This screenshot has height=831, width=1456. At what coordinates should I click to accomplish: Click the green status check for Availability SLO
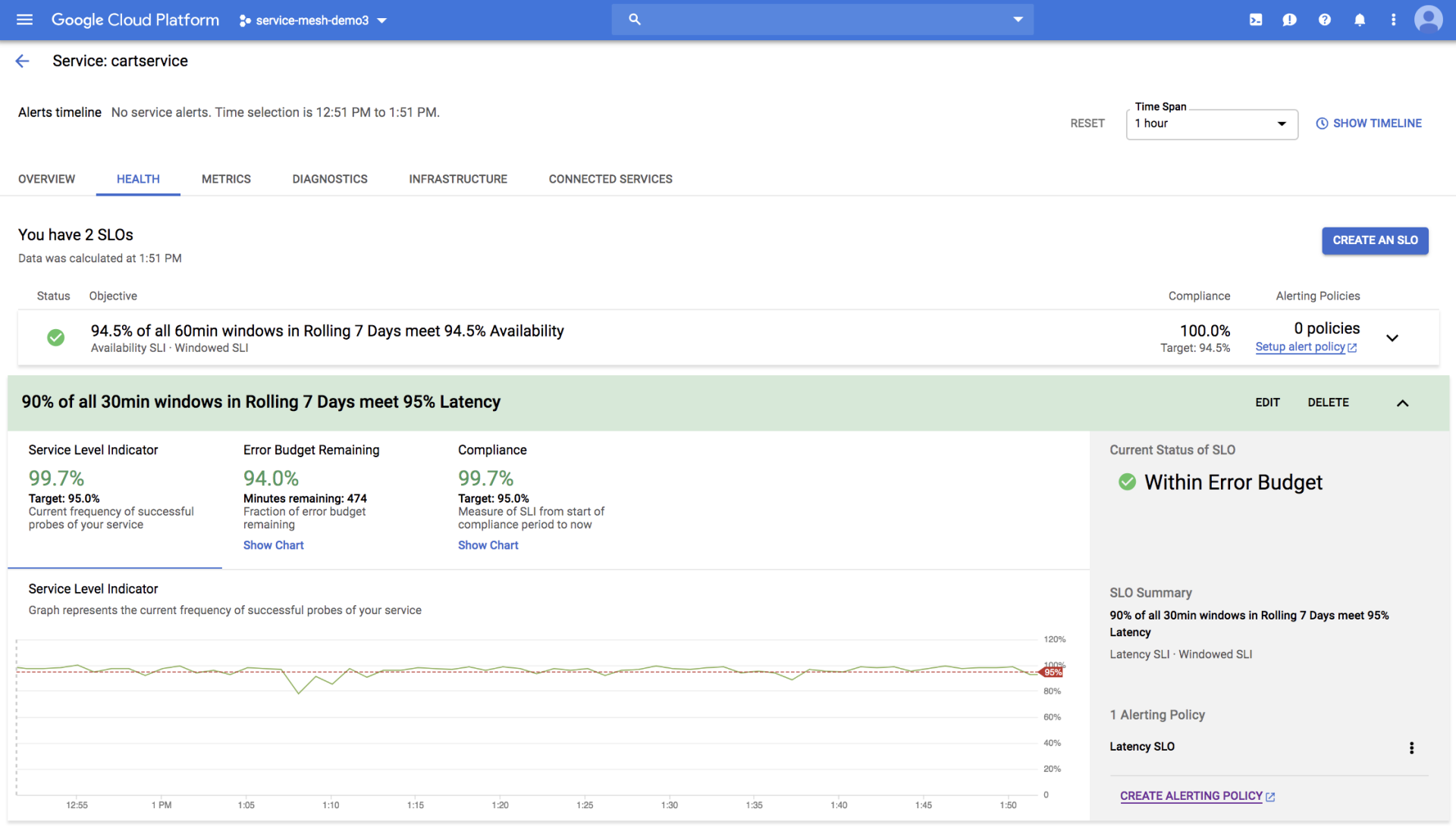pos(55,337)
